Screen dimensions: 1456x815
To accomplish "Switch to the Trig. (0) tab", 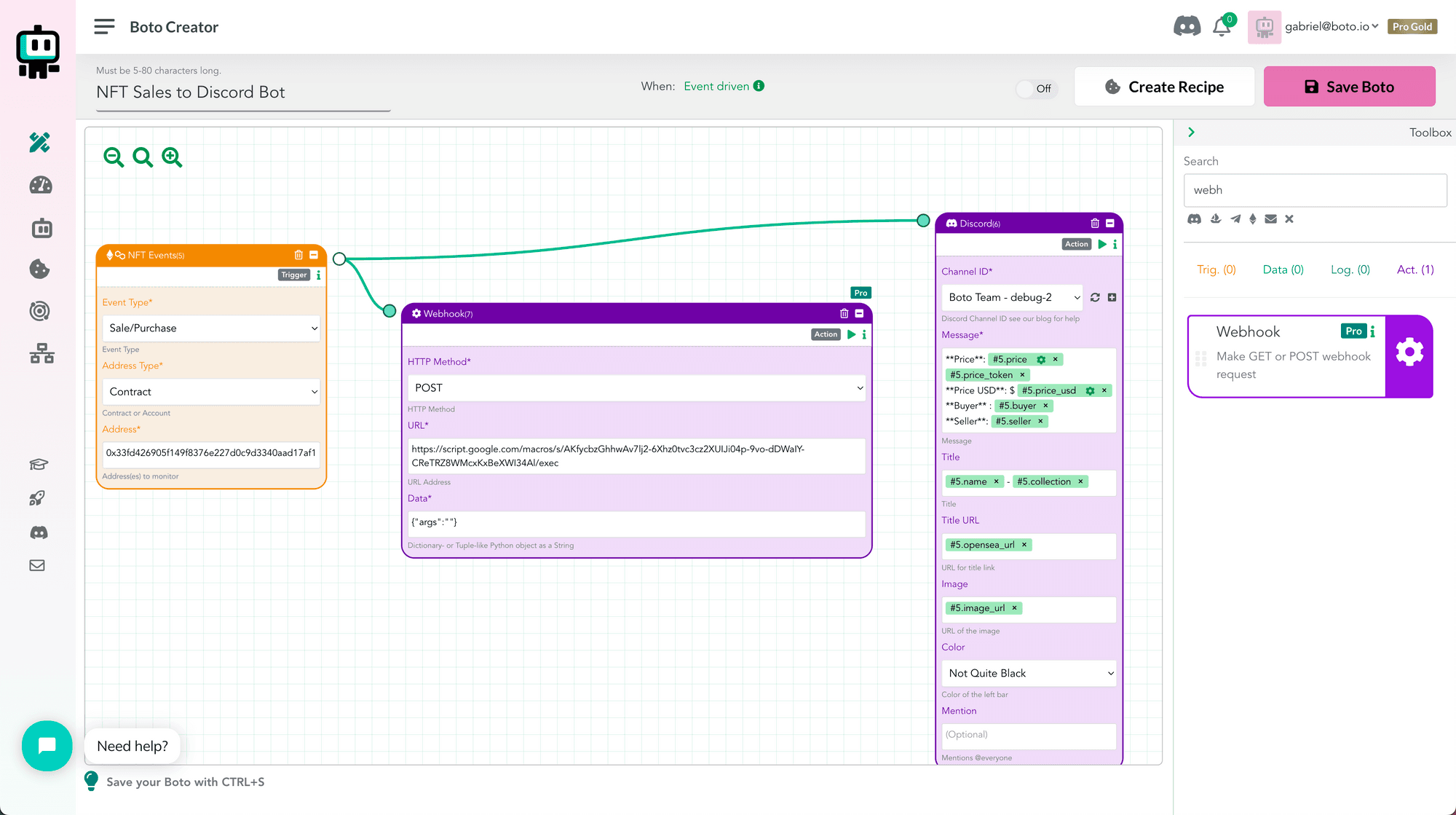I will (1216, 269).
